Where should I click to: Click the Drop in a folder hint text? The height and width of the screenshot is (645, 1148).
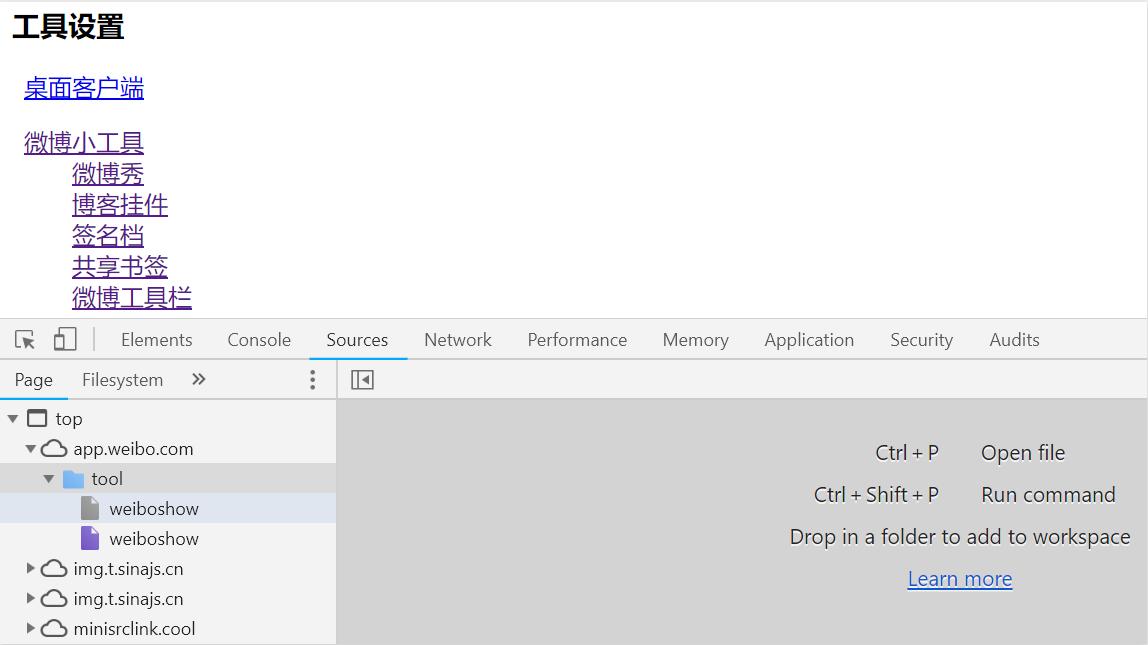[x=960, y=537]
